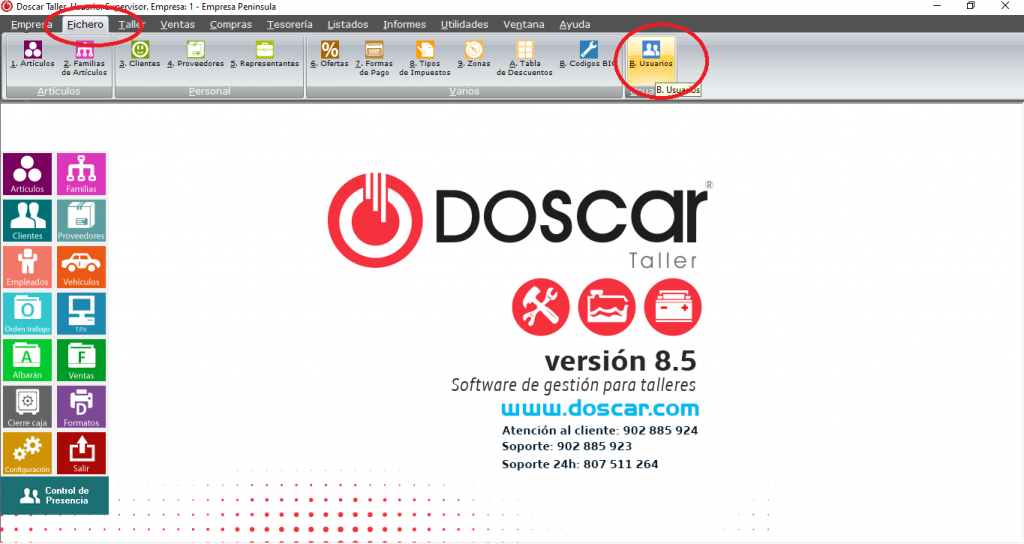Click the Soporte 24h phone number
This screenshot has height=544, width=1024.
point(621,464)
